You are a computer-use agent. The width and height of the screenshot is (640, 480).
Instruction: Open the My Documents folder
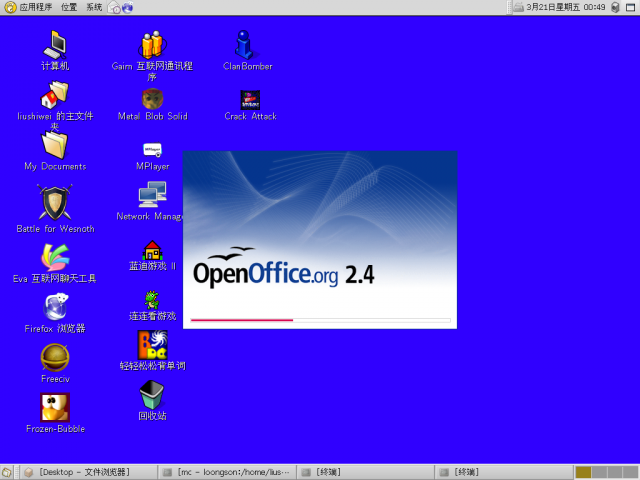pos(55,146)
